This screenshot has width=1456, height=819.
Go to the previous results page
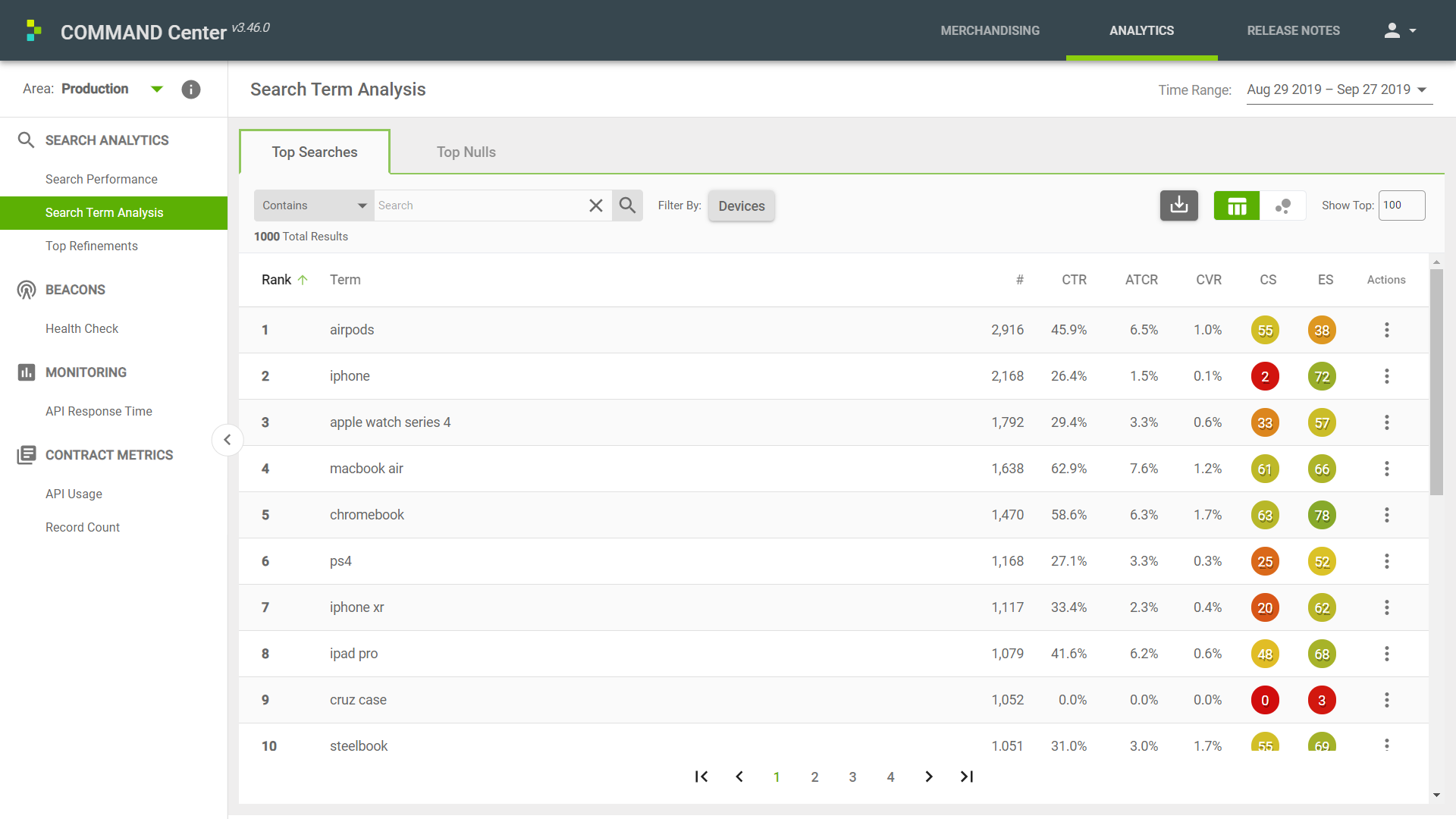coord(739,777)
